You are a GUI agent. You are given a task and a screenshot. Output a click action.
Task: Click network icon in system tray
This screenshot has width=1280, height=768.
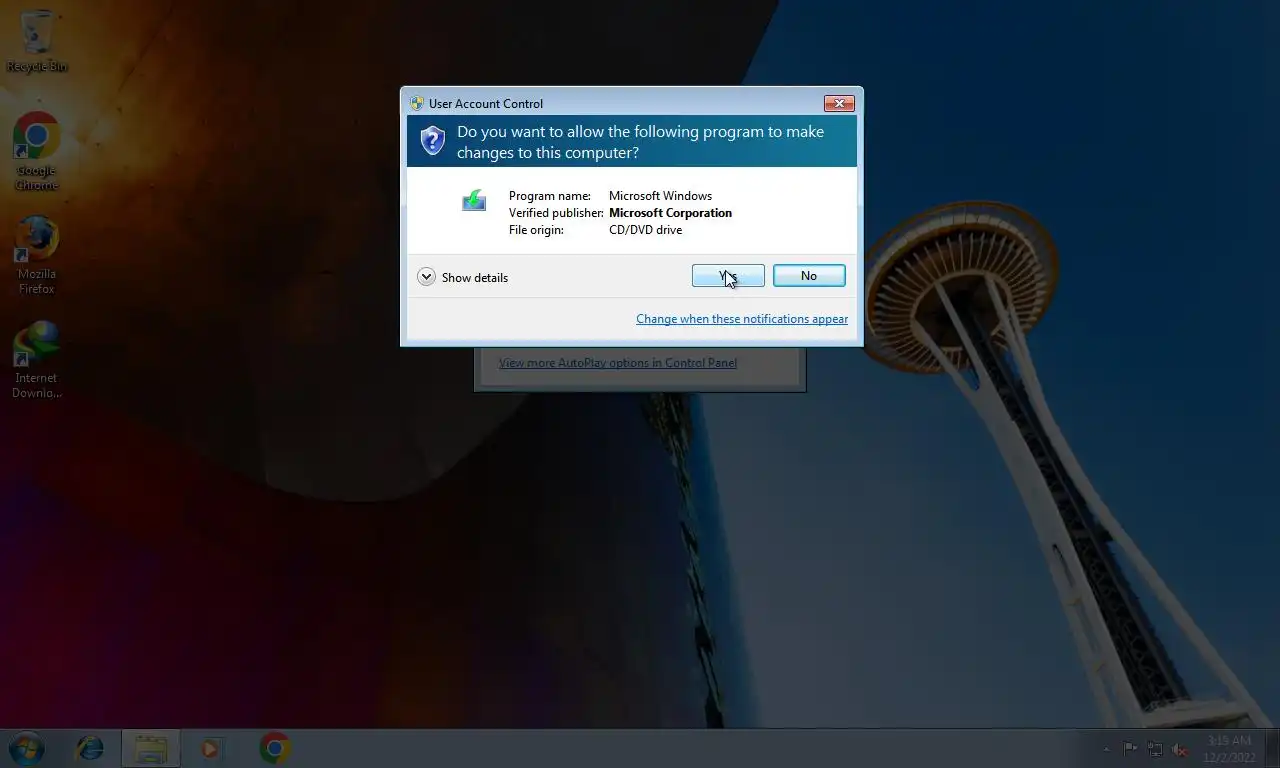(x=1155, y=749)
